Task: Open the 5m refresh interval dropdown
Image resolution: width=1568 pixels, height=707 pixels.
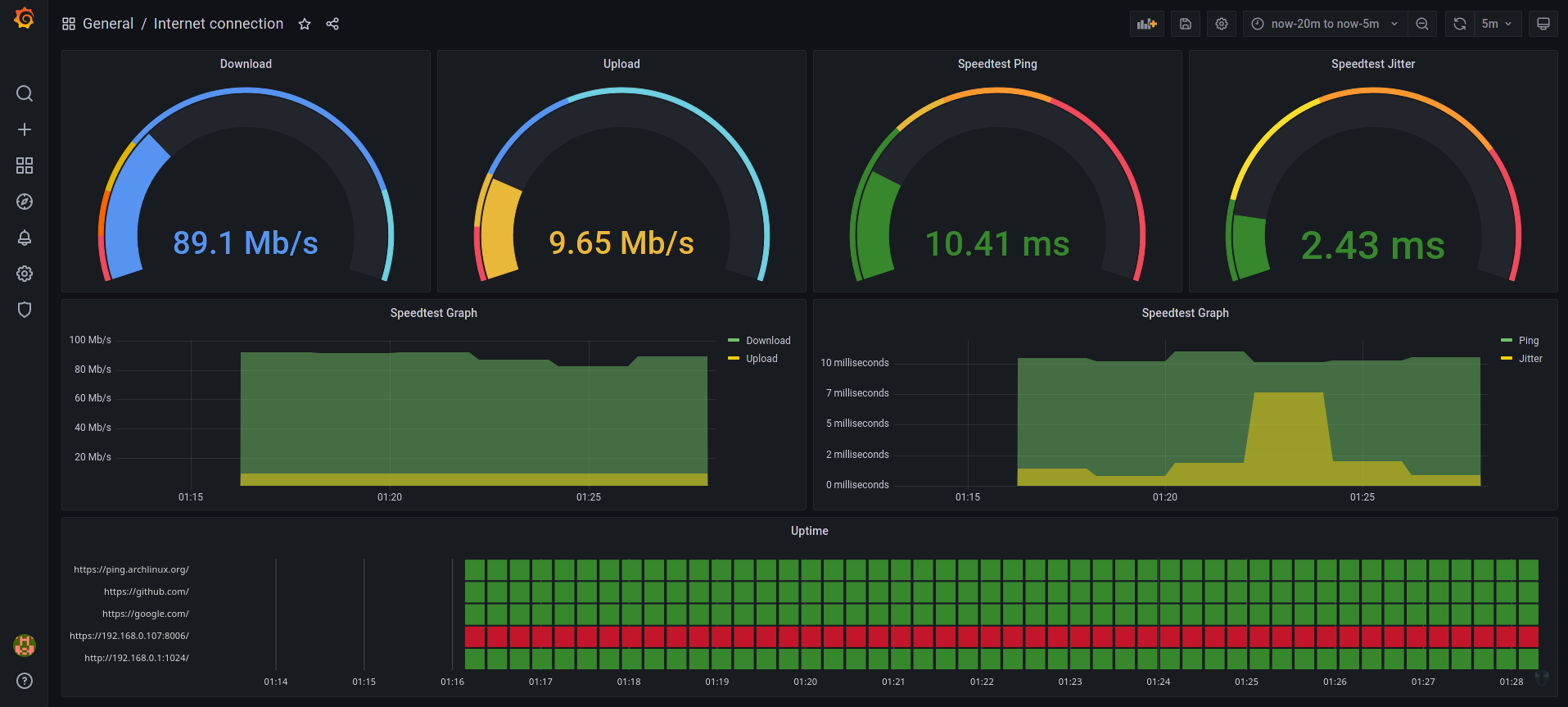Action: pos(1498,24)
